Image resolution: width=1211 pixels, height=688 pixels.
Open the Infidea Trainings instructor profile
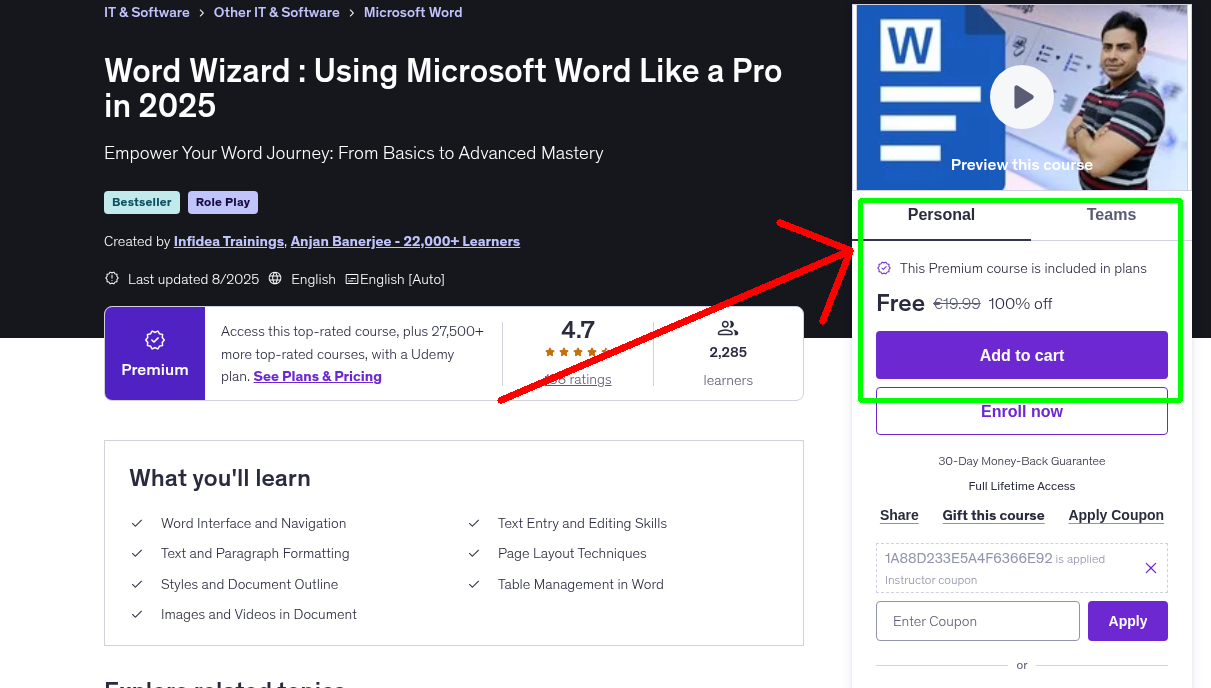tap(228, 241)
